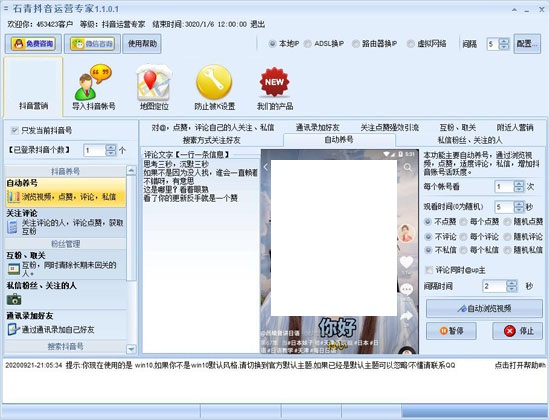Open 搜索方式关注好友 tab
Image resolution: width=550 pixels, height=420 pixels.
pos(212,140)
